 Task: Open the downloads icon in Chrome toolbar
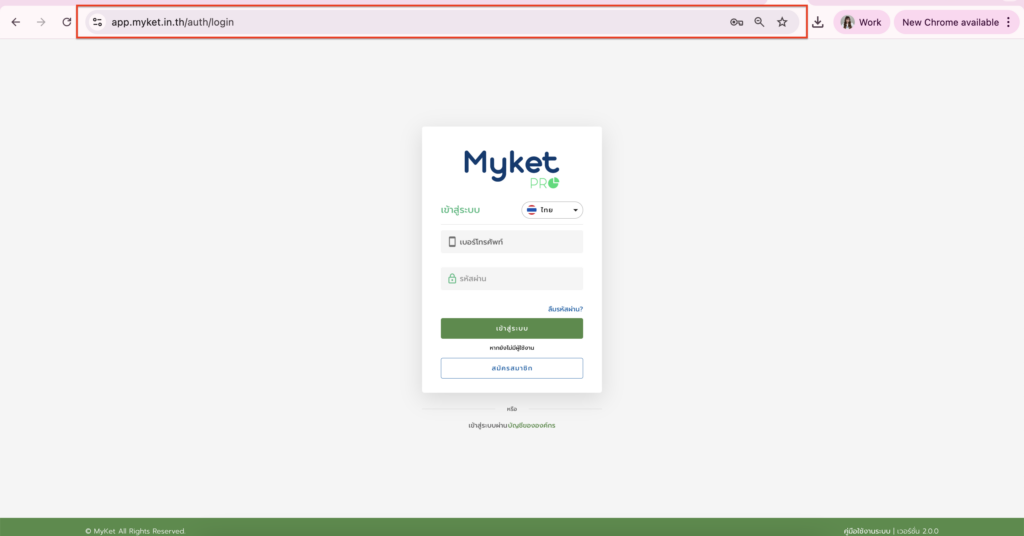818,22
